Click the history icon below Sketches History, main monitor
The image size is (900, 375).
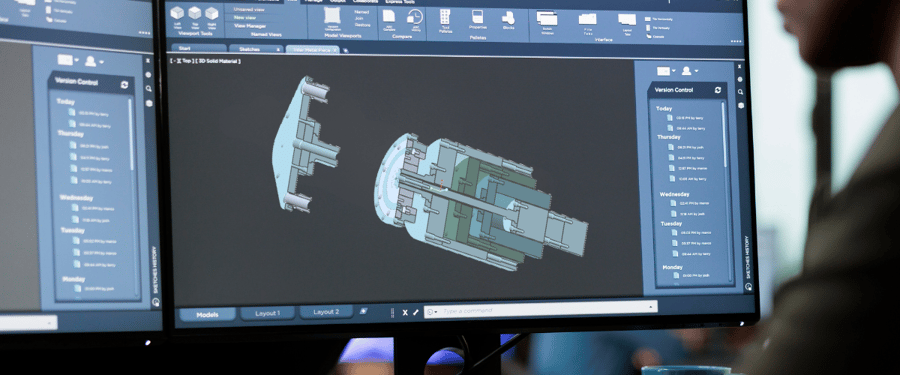(748, 287)
